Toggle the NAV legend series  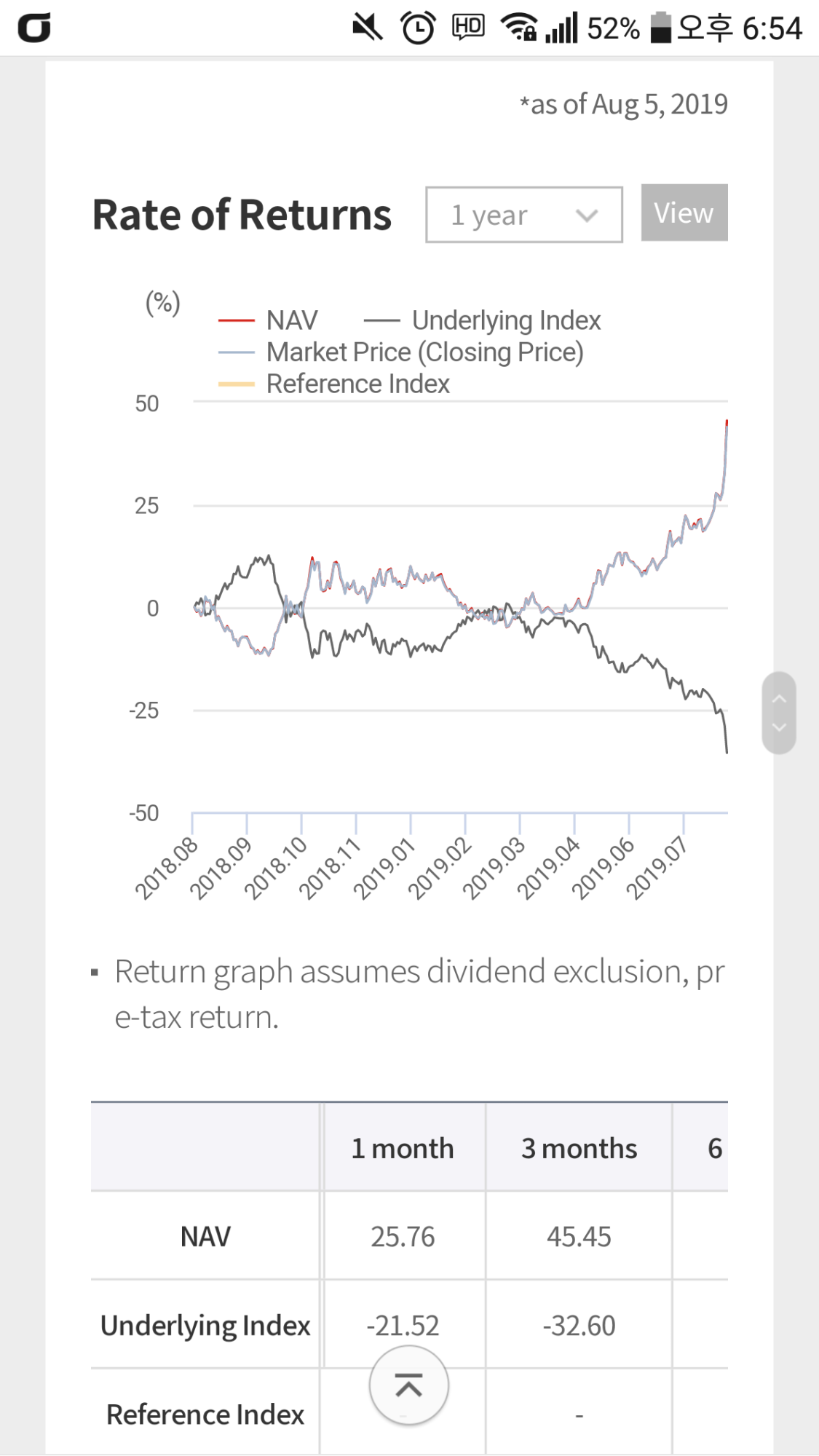click(291, 320)
